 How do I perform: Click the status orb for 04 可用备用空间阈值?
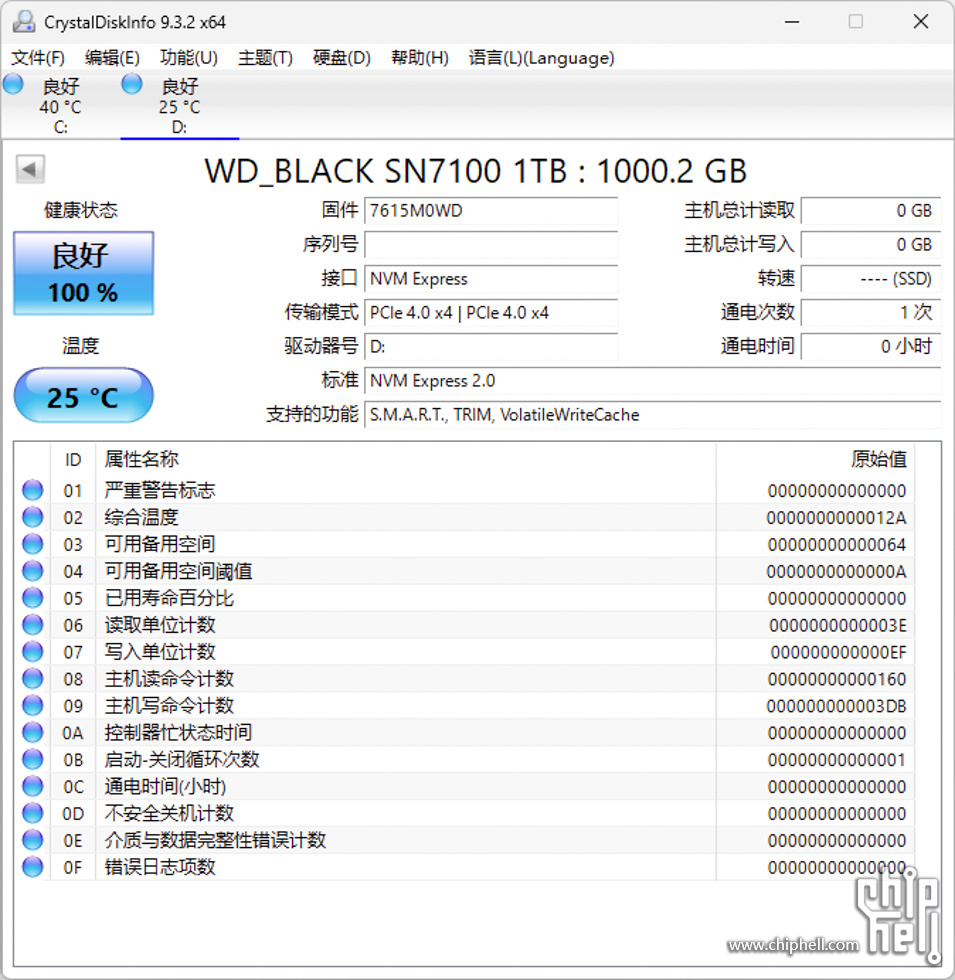click(32, 571)
